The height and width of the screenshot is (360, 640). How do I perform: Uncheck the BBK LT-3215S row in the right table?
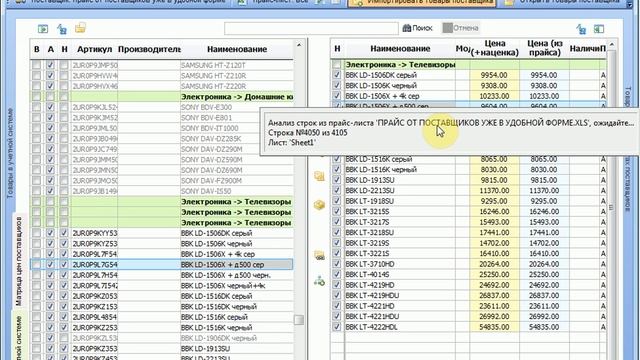pyautogui.click(x=337, y=211)
